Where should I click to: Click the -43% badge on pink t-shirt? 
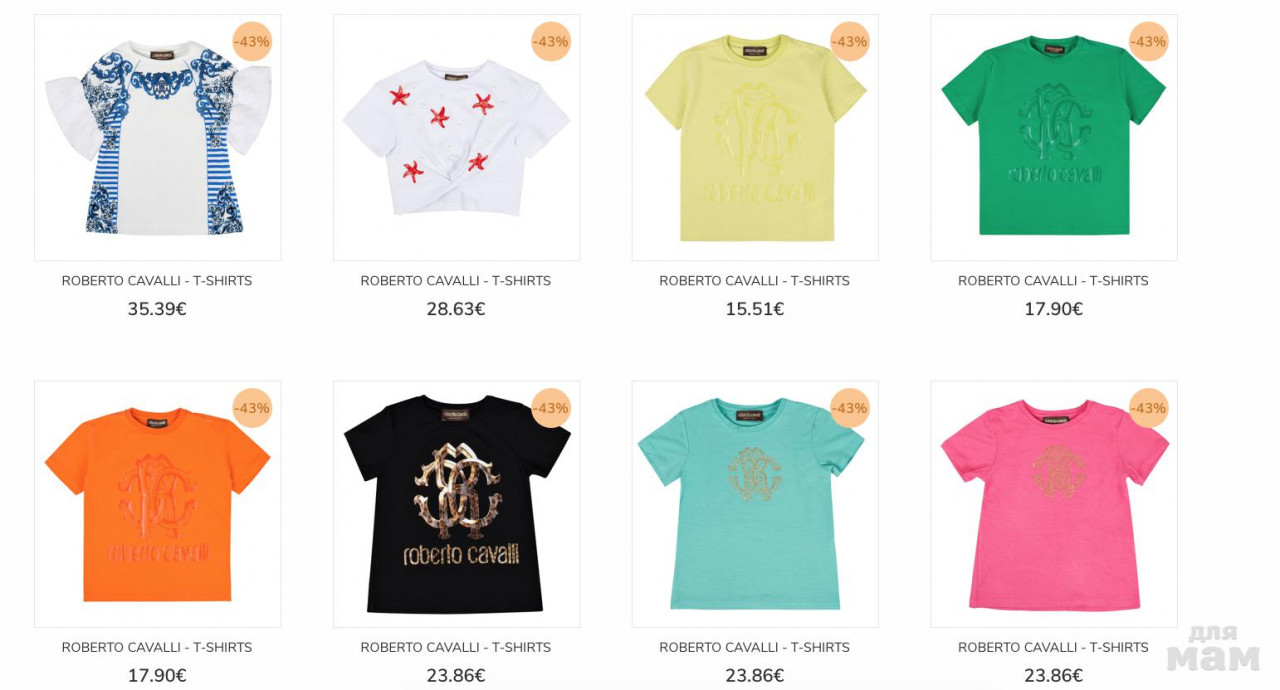[1149, 408]
